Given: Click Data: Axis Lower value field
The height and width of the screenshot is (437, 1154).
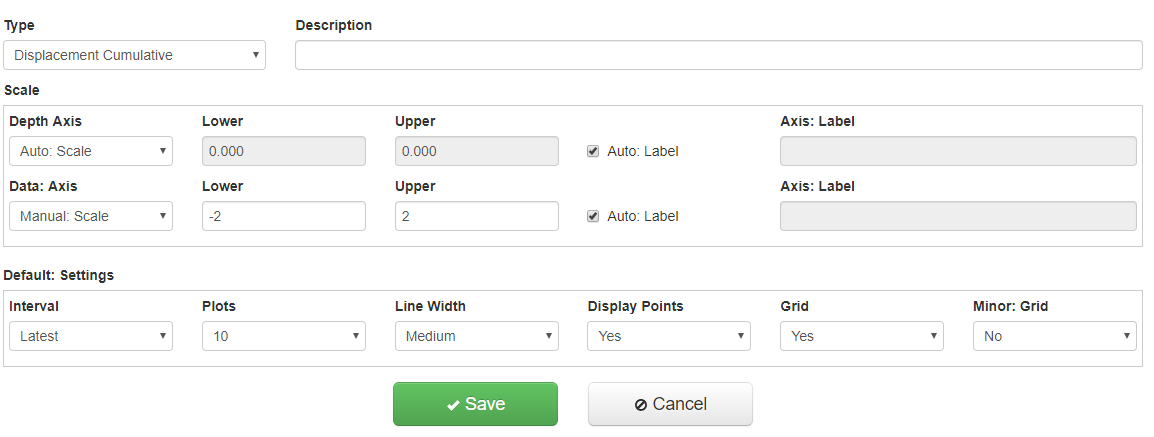Looking at the screenshot, I should coord(284,216).
